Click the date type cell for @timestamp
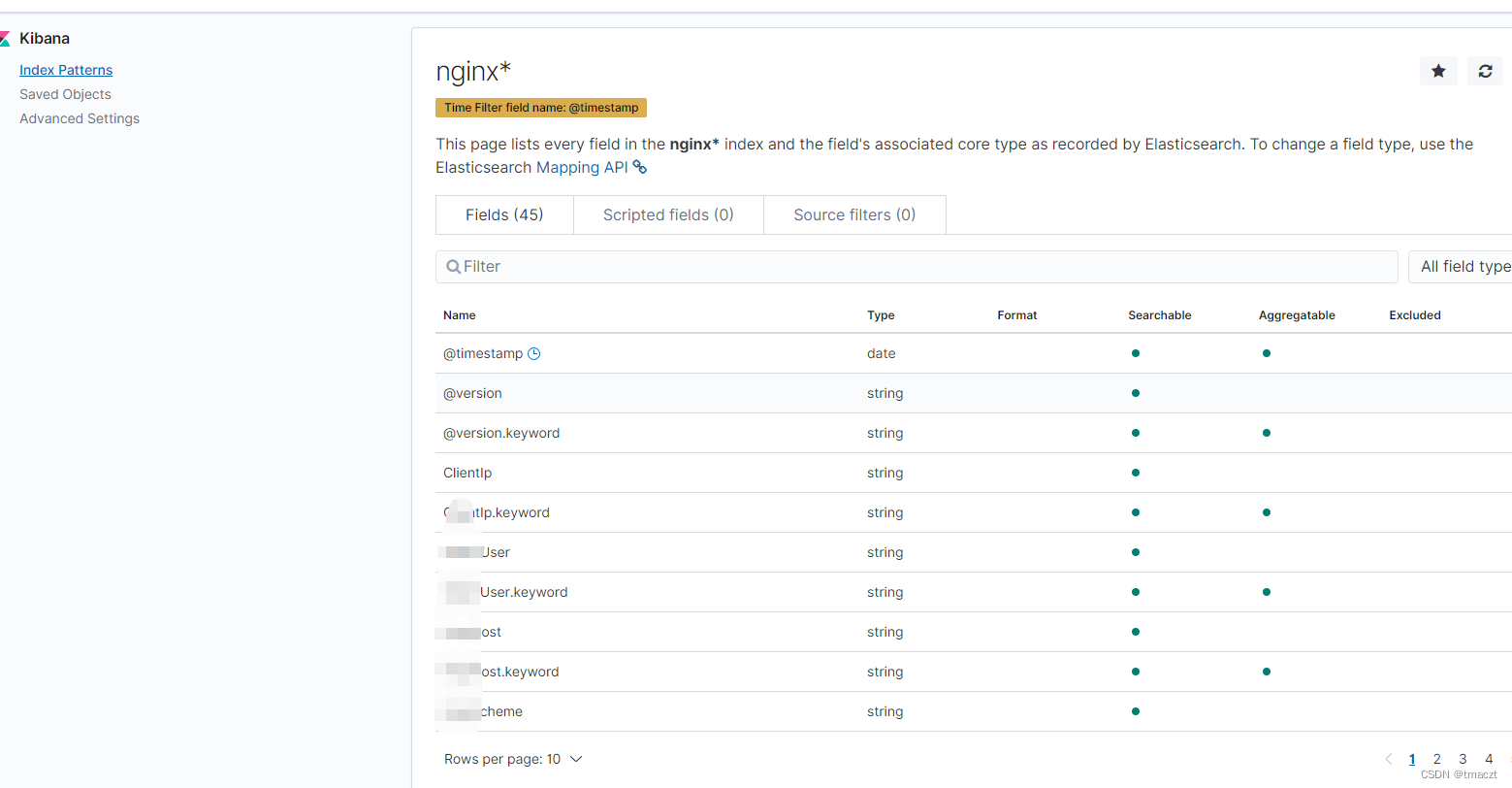 (x=881, y=353)
